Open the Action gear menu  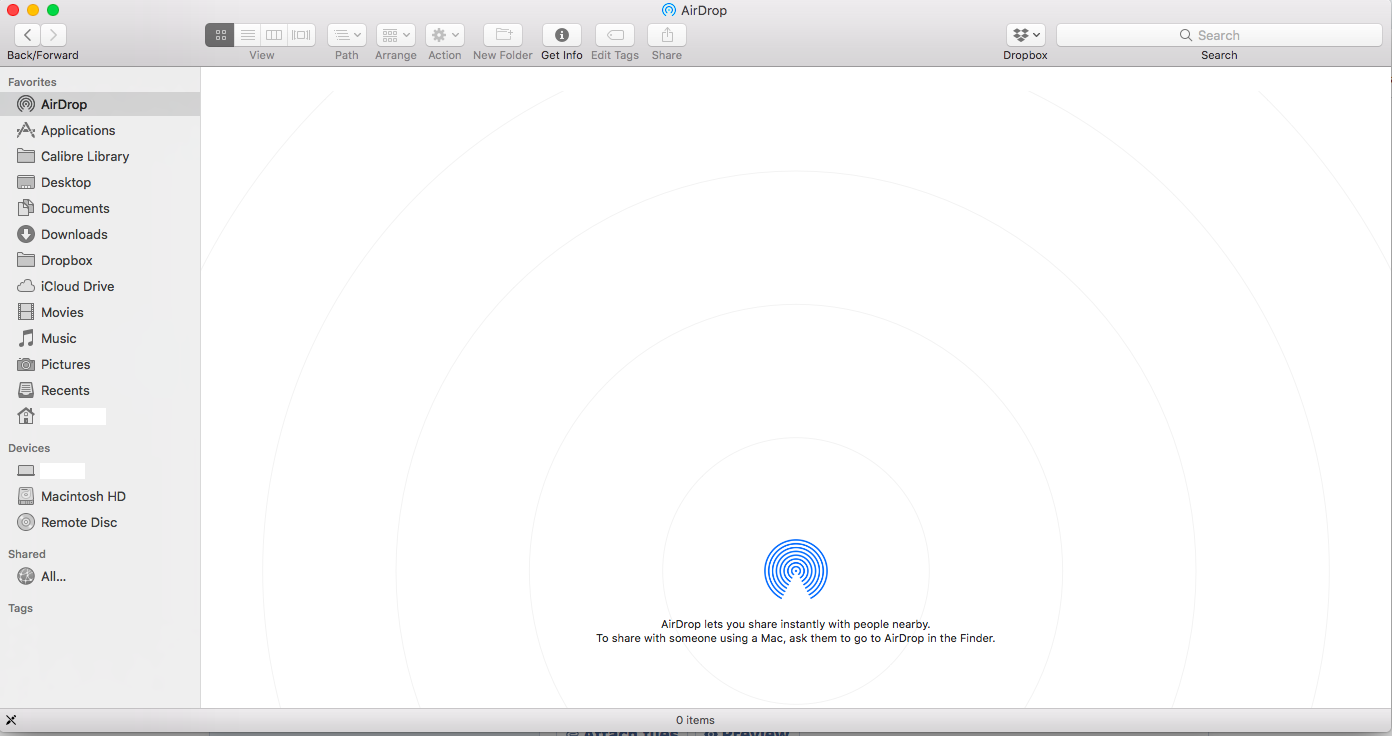pyautogui.click(x=445, y=35)
